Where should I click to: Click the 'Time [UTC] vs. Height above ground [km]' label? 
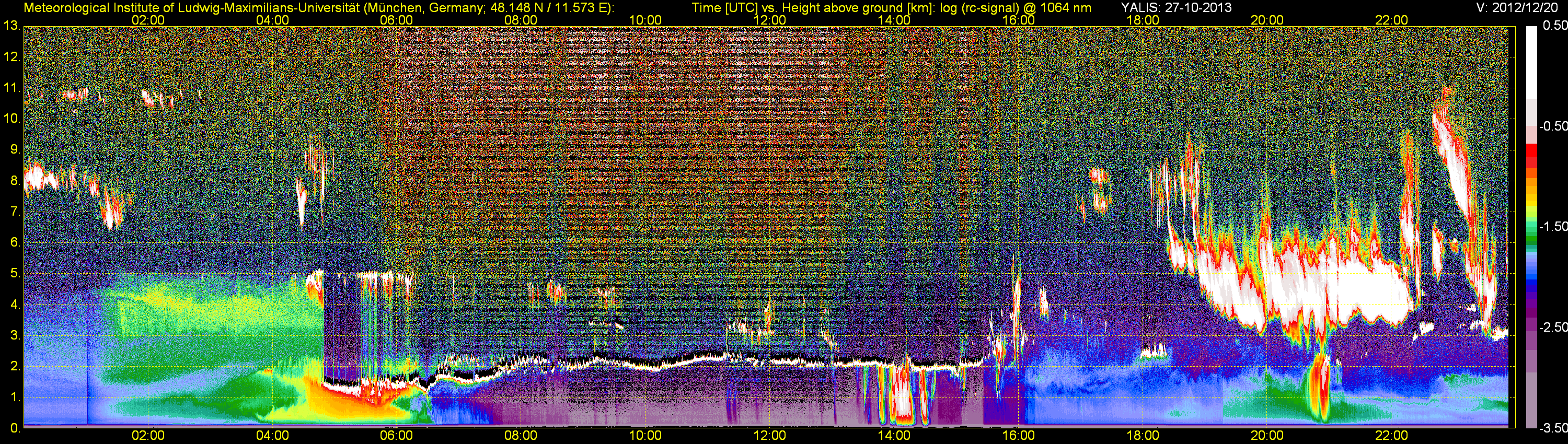point(813,8)
